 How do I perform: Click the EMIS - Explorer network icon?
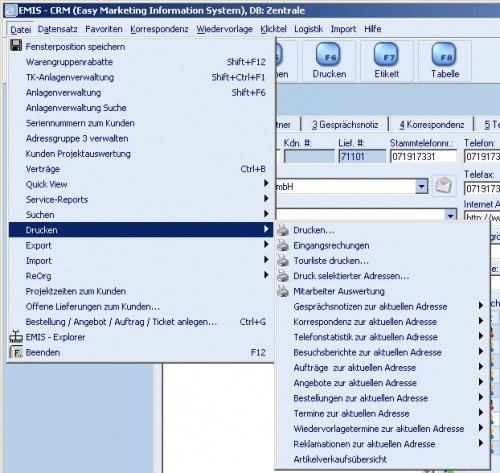pyautogui.click(x=16, y=337)
